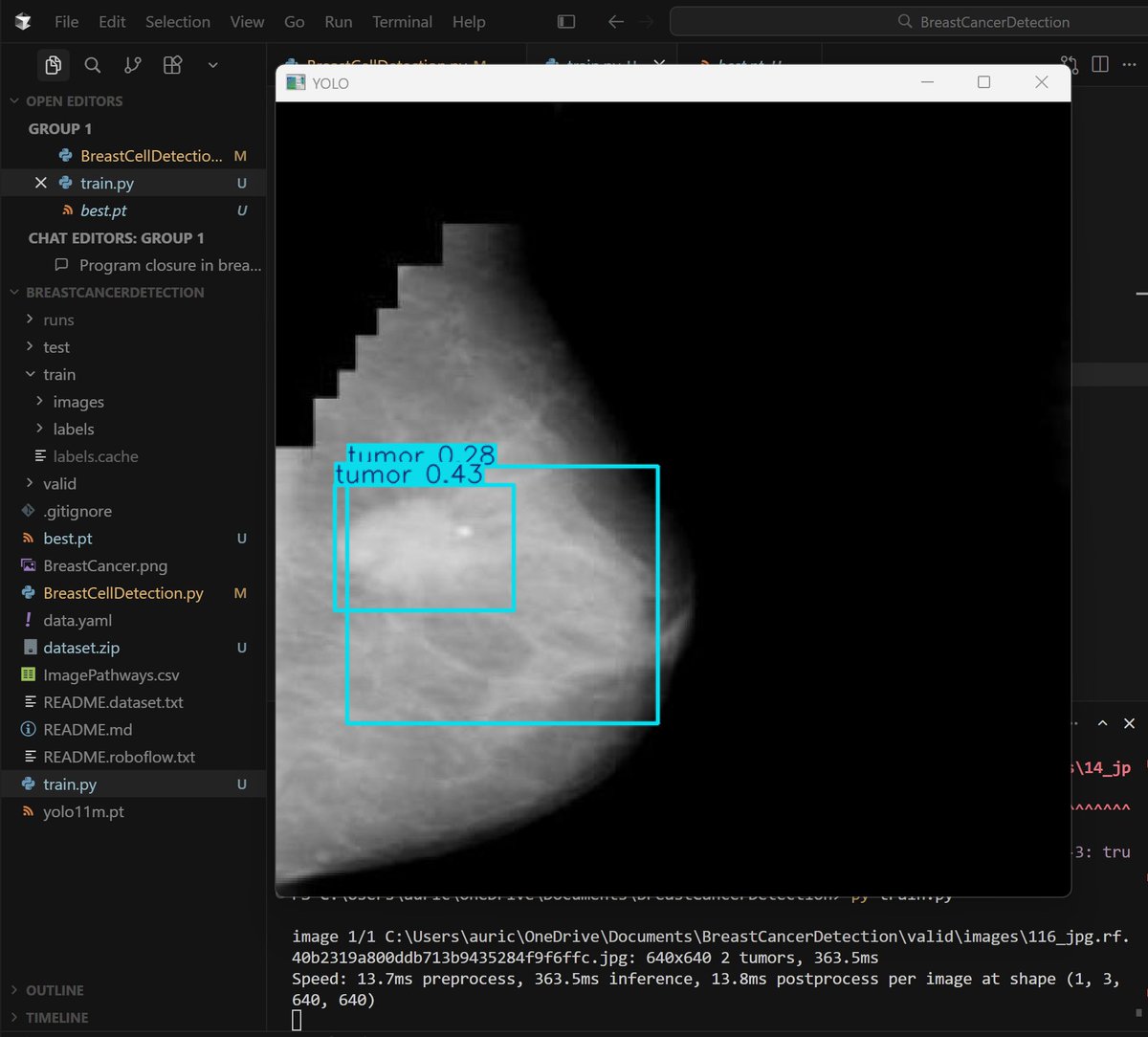Click the YOLO window title icon
1148x1037 pixels.
coord(296,83)
